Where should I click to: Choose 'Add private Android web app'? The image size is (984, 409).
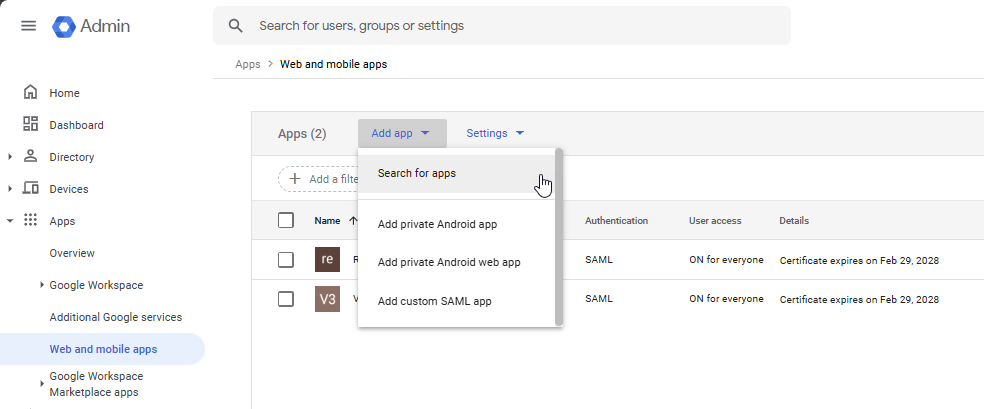click(456, 262)
